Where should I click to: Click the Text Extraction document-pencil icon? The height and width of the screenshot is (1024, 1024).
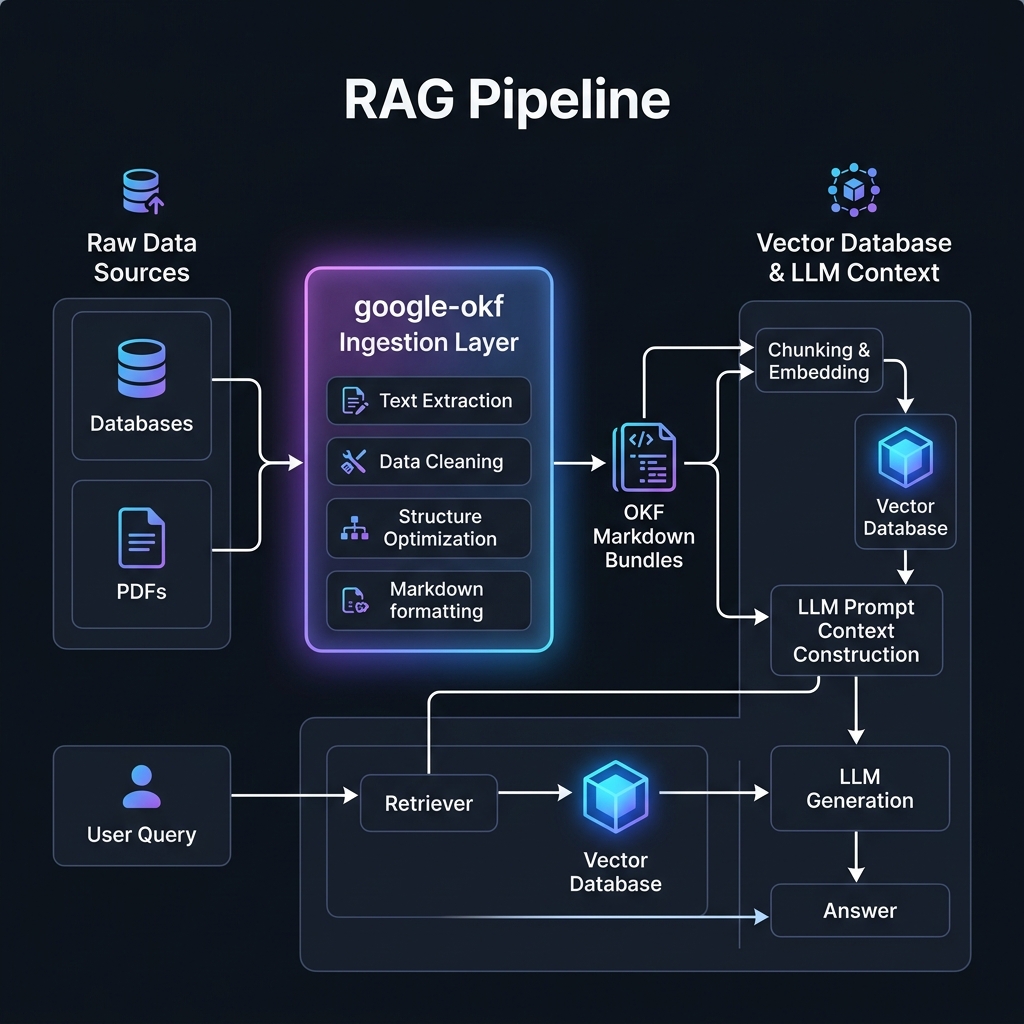(355, 400)
